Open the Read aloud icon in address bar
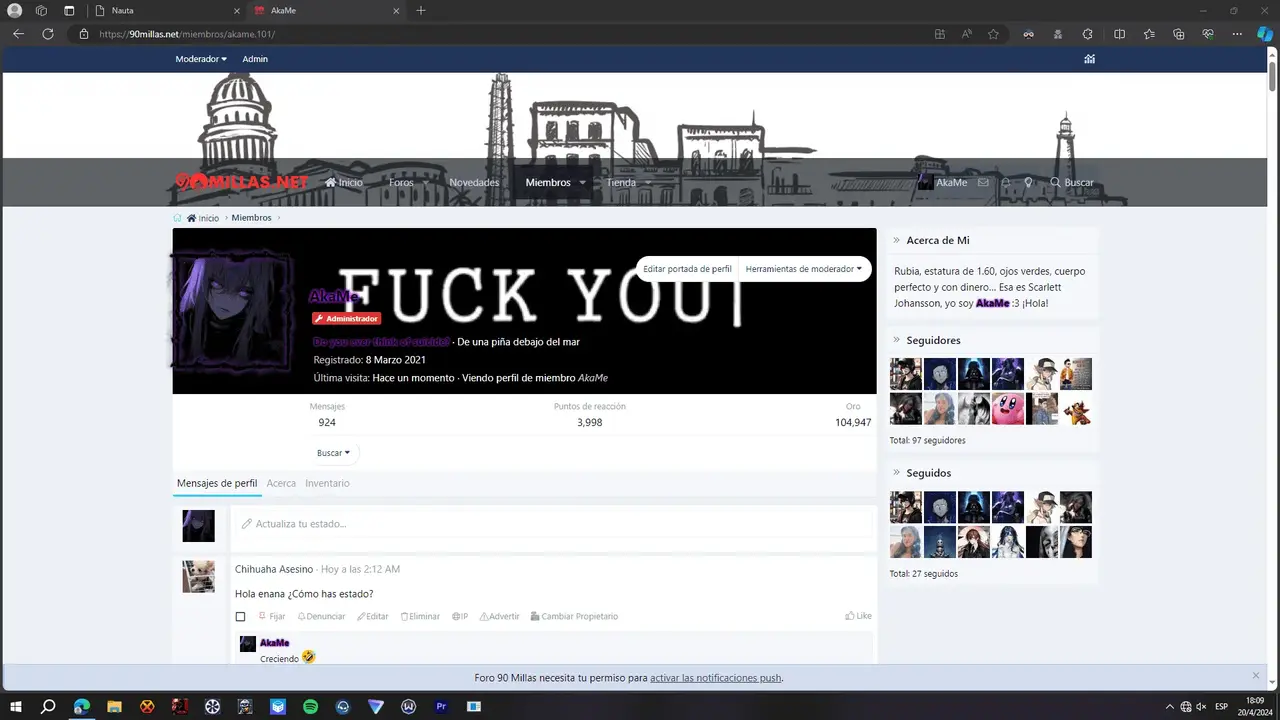 967,34
